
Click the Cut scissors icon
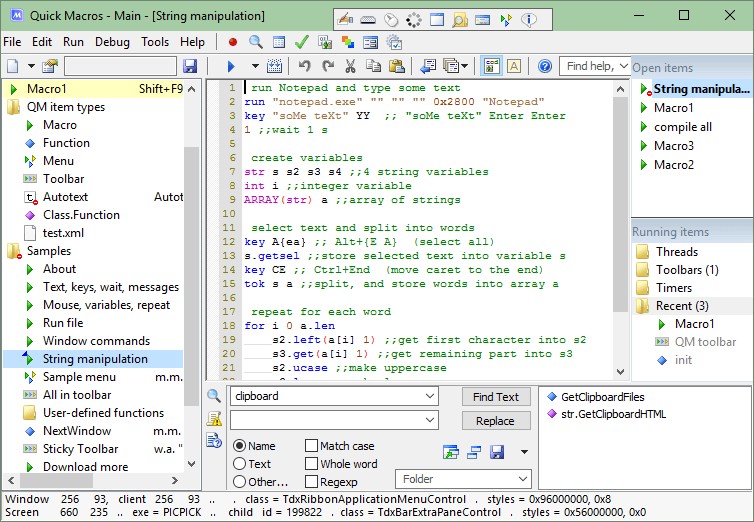[350, 66]
